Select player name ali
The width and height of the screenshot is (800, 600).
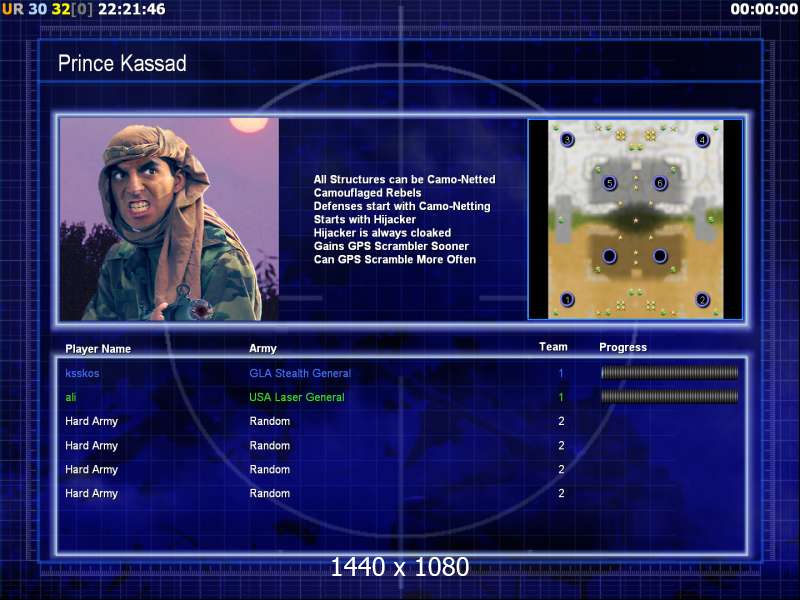(70, 397)
